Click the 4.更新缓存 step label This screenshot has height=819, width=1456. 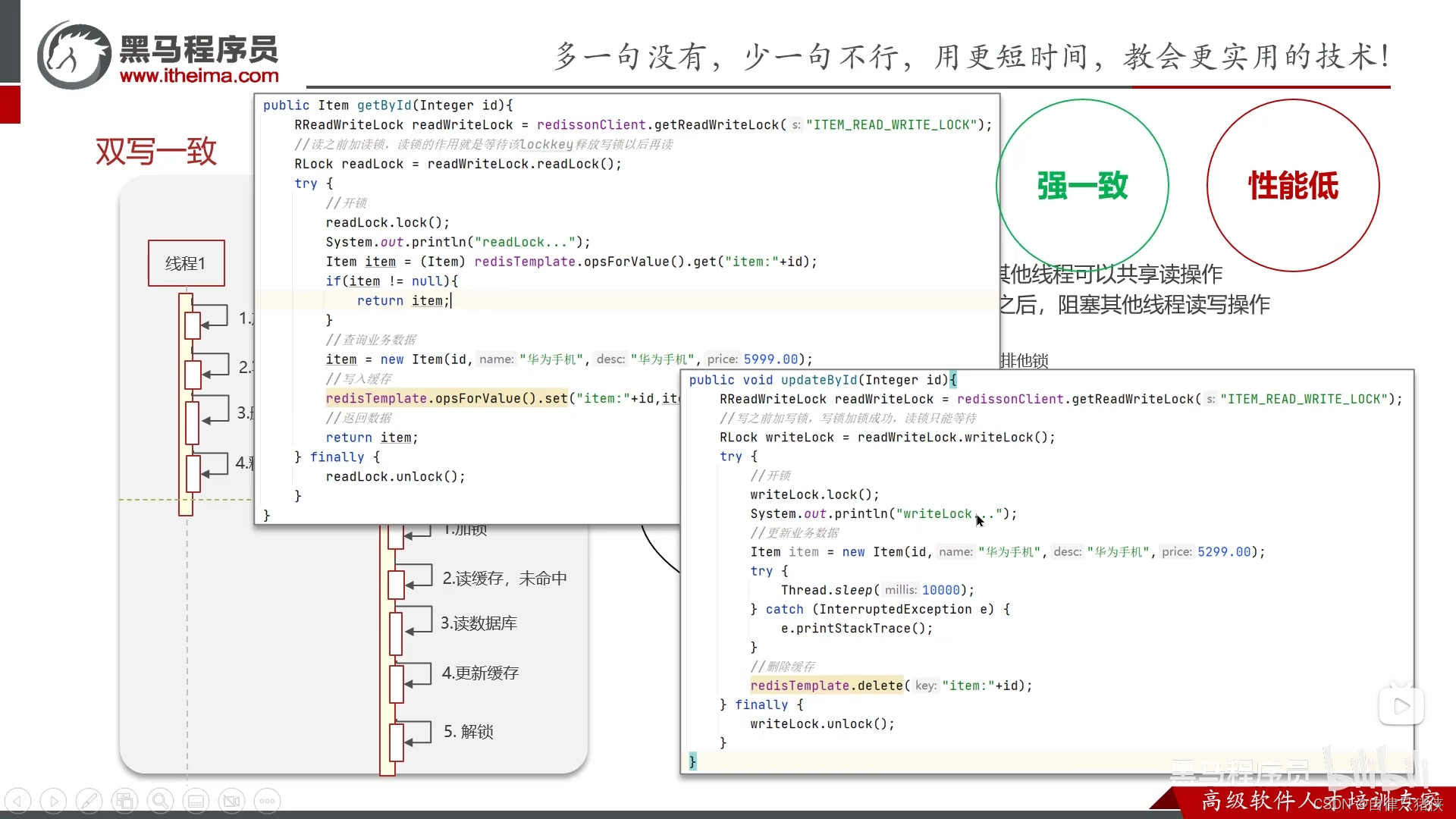(x=481, y=673)
